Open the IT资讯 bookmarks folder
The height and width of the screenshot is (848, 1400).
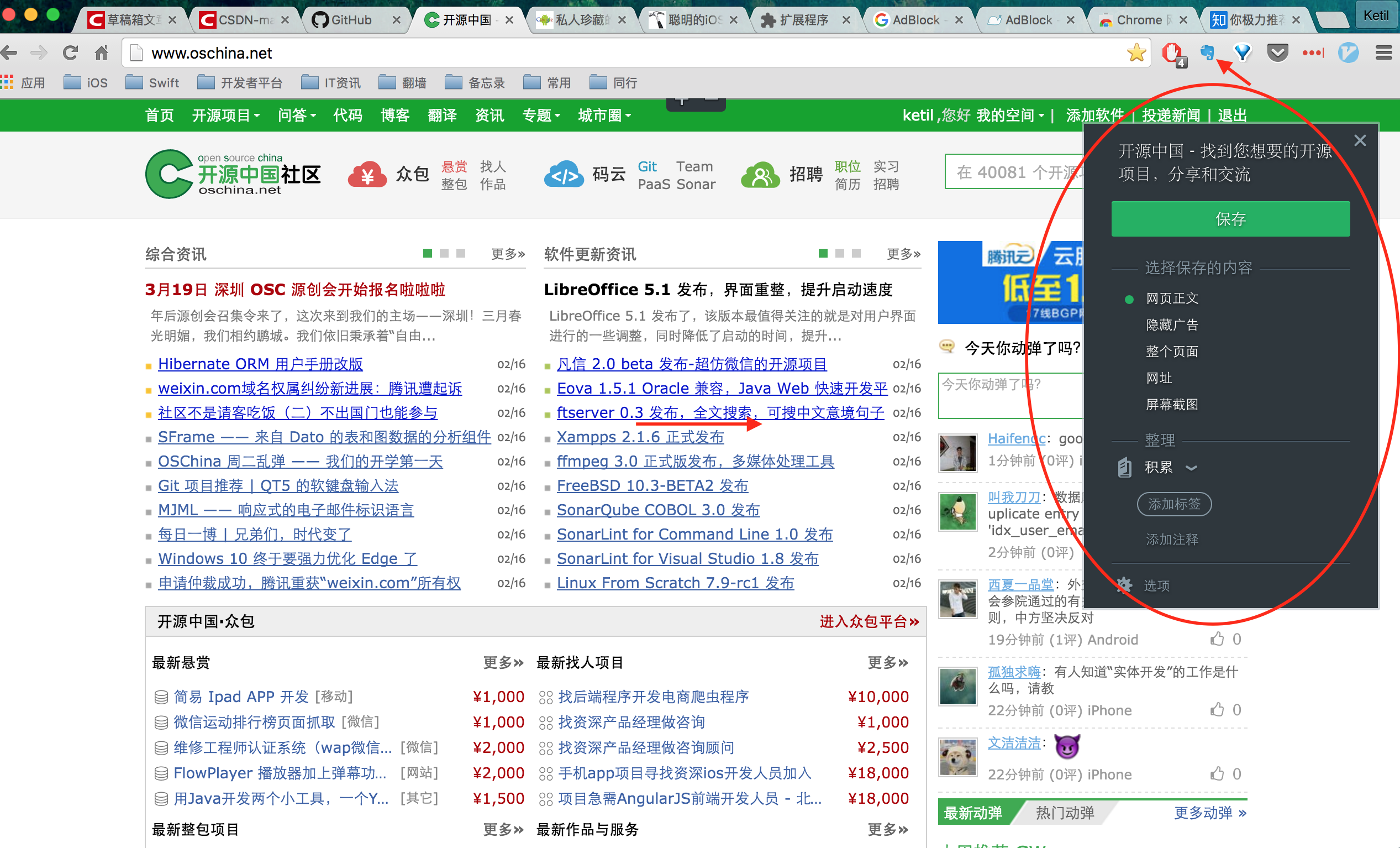pyautogui.click(x=331, y=83)
